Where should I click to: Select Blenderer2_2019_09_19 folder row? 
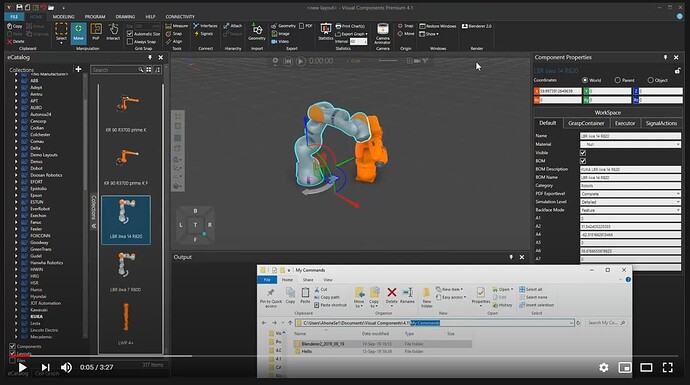pyautogui.click(x=382, y=344)
